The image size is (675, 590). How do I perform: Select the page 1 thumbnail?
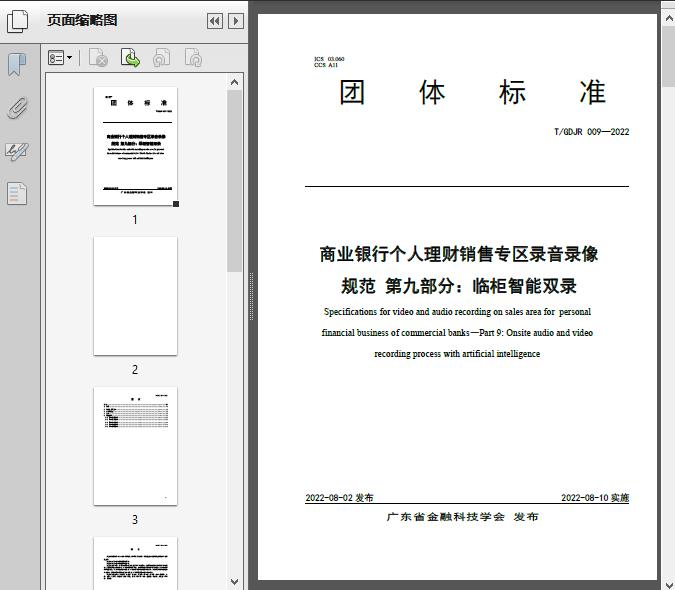pyautogui.click(x=135, y=146)
